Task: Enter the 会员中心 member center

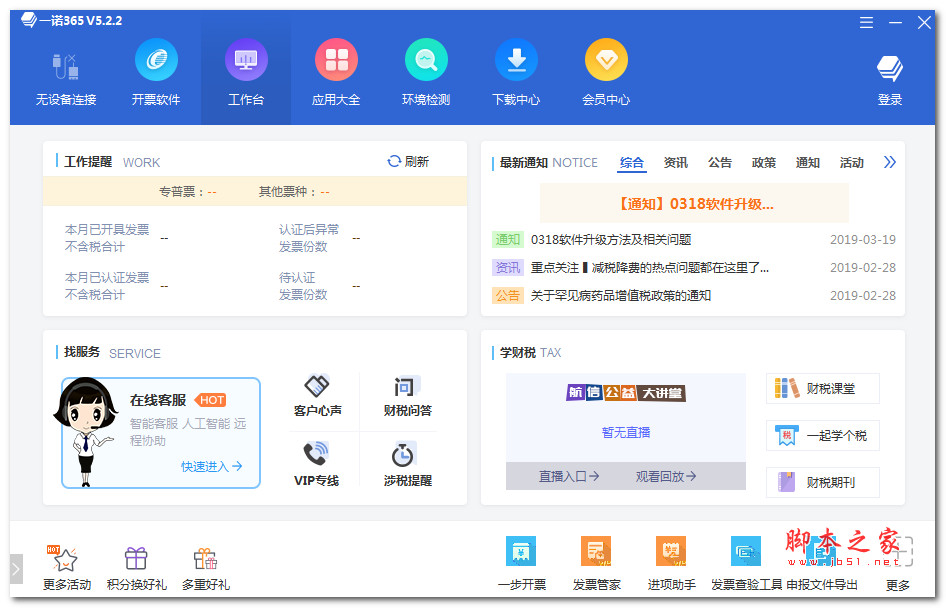Action: [606, 70]
